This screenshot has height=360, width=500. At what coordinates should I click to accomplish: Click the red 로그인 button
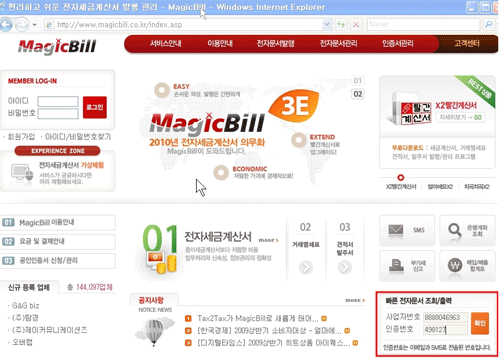pos(95,107)
